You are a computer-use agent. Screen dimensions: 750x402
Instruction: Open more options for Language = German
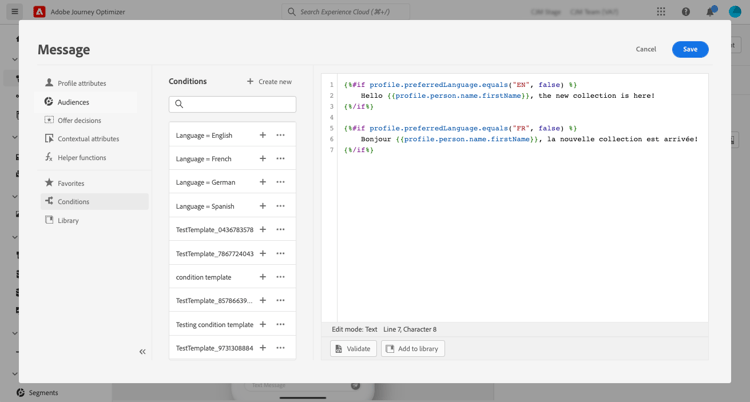click(281, 182)
